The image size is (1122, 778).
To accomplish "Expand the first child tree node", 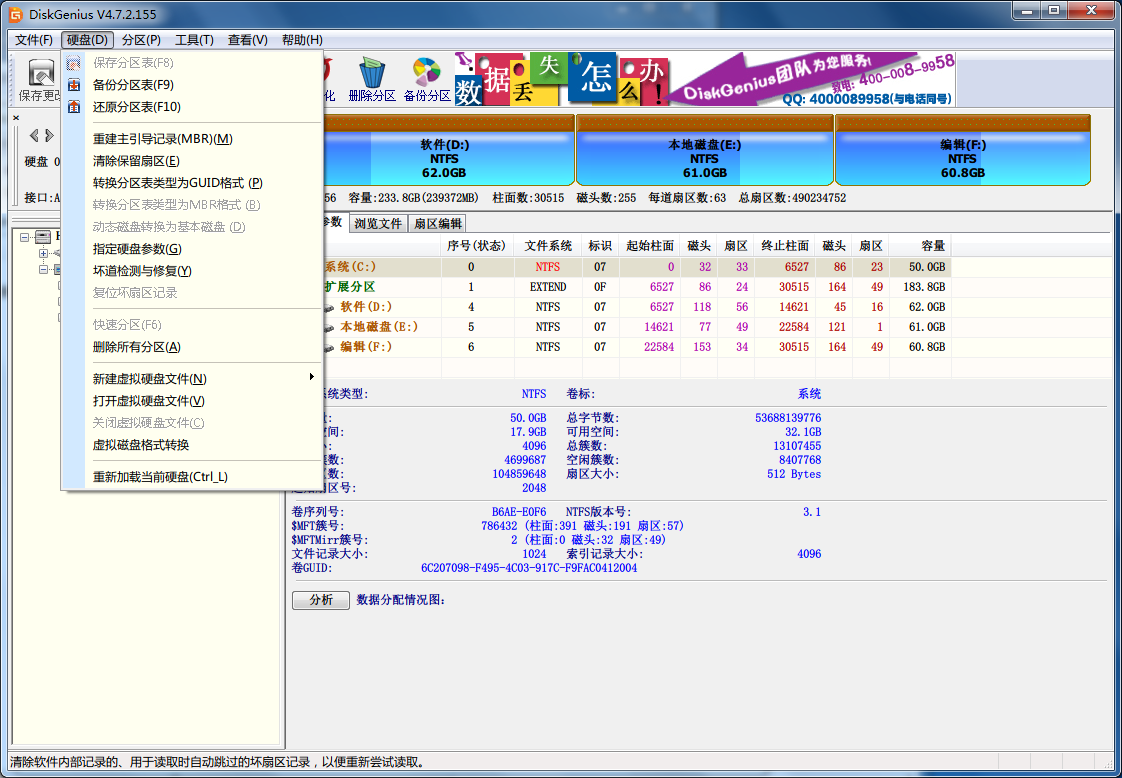I will coord(44,253).
